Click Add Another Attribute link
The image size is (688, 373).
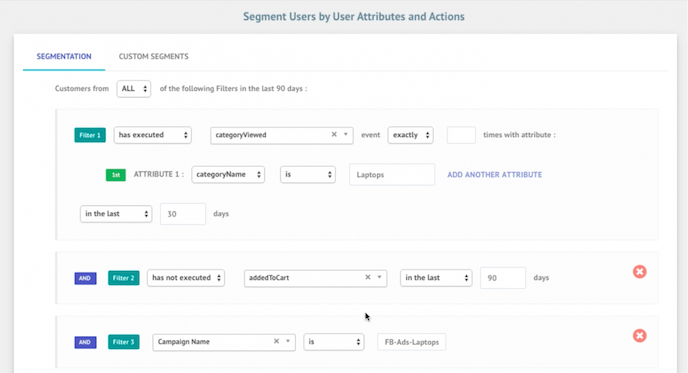494,175
